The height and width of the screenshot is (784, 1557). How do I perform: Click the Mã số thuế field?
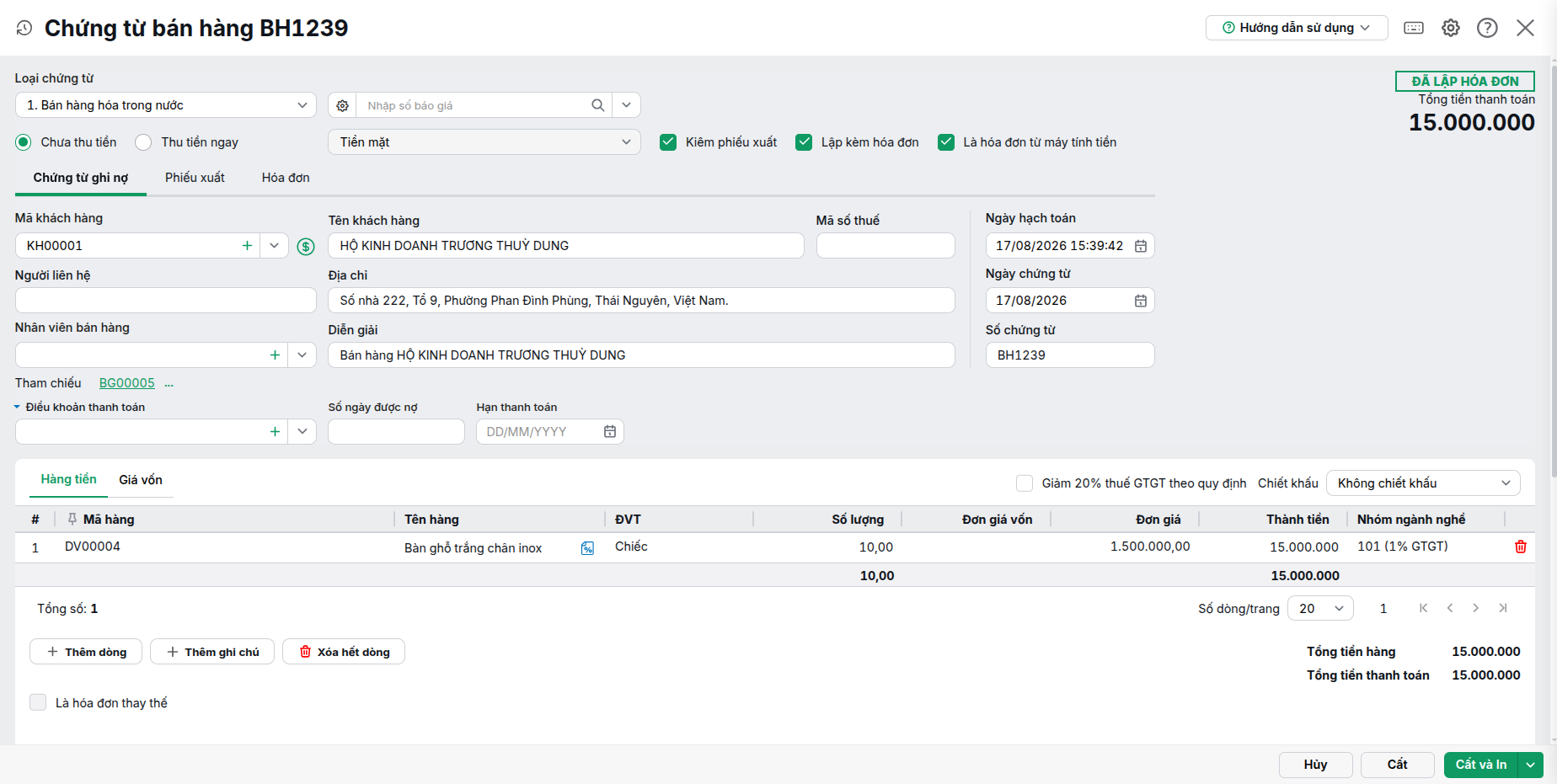click(886, 246)
